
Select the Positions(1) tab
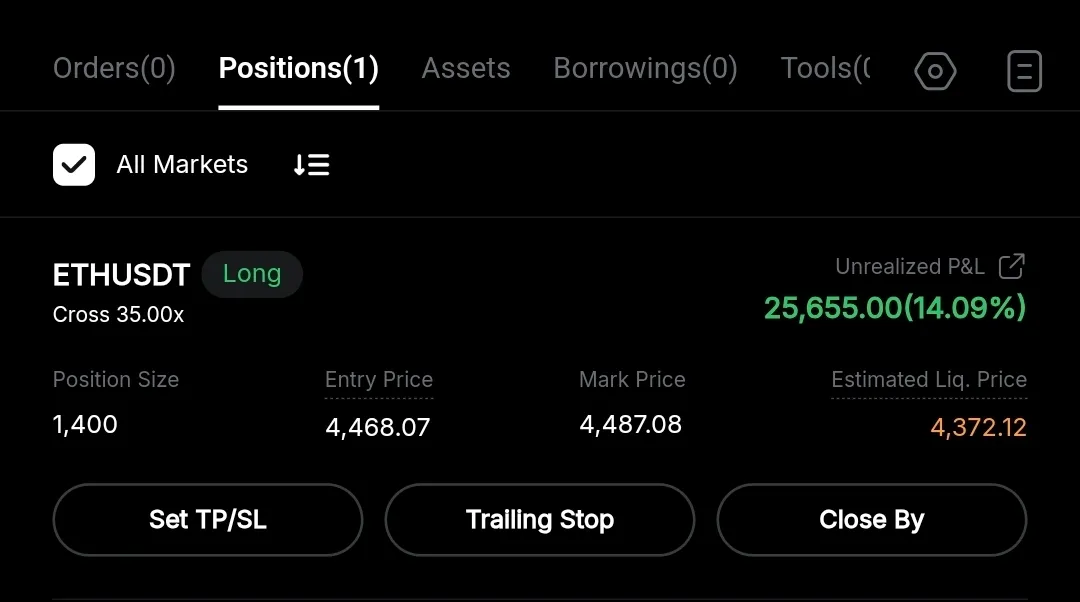(x=298, y=69)
